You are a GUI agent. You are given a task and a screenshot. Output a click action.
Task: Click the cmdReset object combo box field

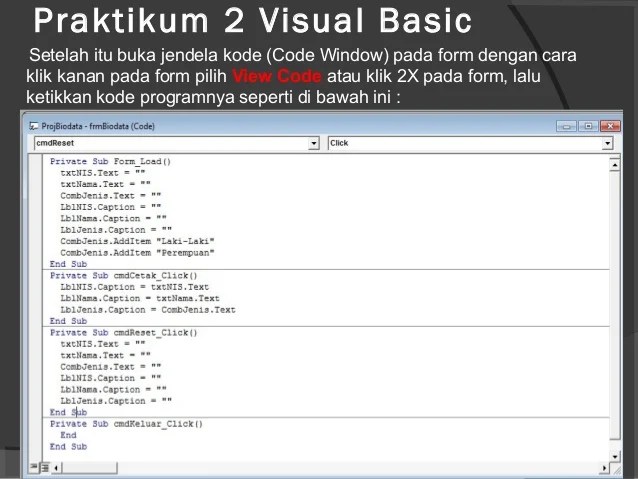click(177, 143)
